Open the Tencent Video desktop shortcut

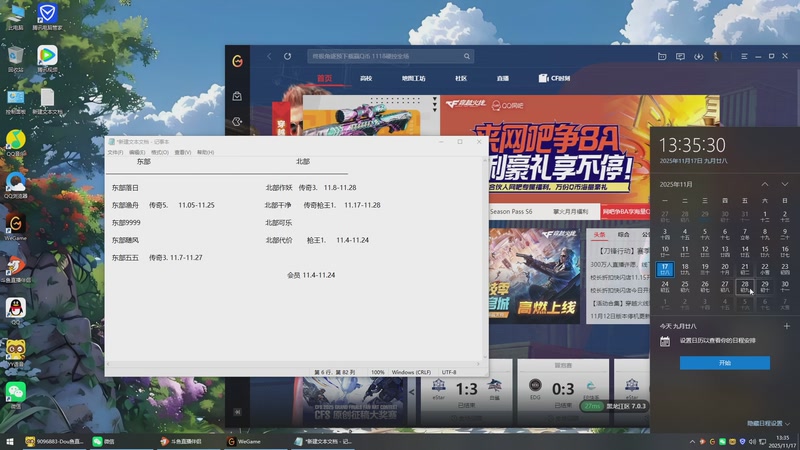pyautogui.click(x=47, y=59)
